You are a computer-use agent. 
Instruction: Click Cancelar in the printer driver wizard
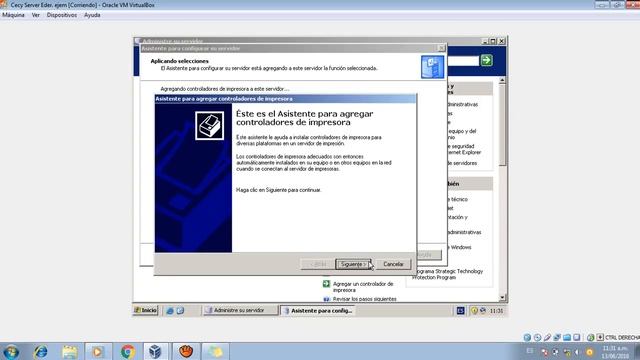393,264
